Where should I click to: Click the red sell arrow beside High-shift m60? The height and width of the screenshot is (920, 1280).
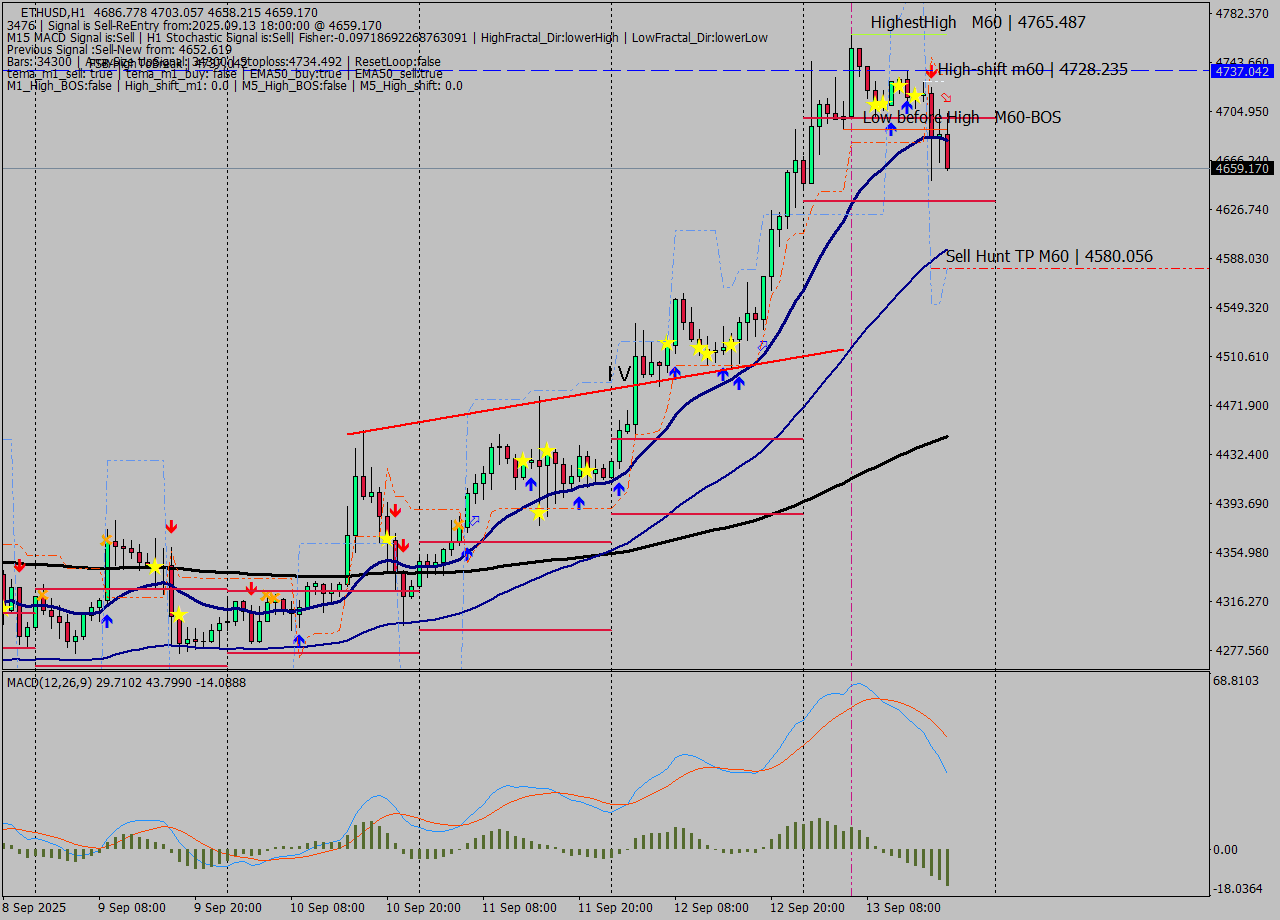click(x=931, y=70)
